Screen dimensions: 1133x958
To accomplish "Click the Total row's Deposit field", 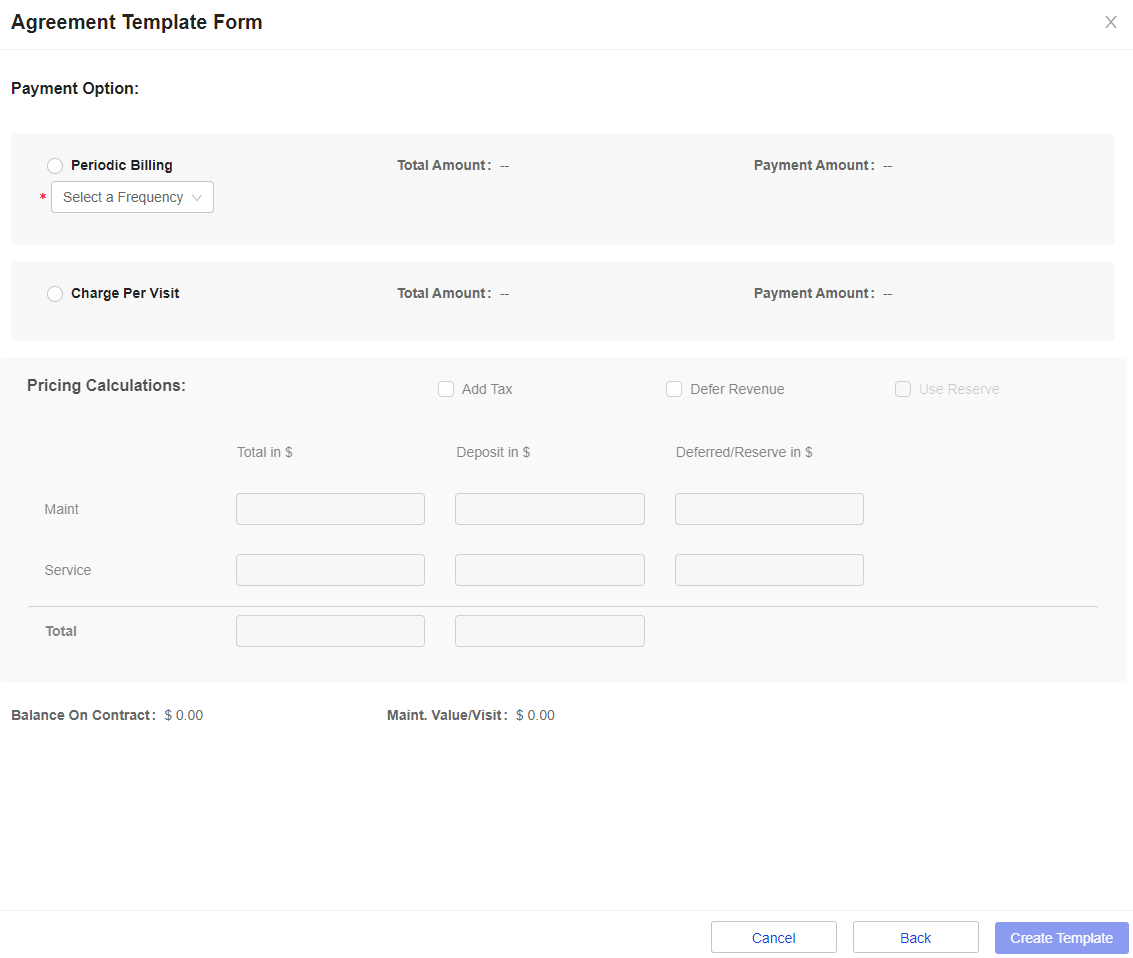I will 549,630.
